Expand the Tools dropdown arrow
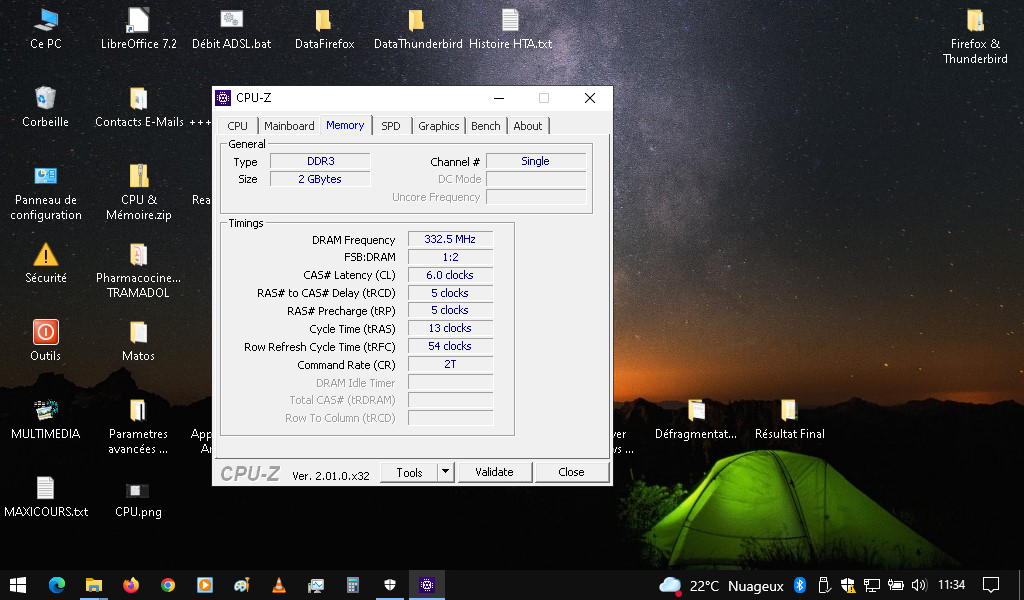 point(445,472)
